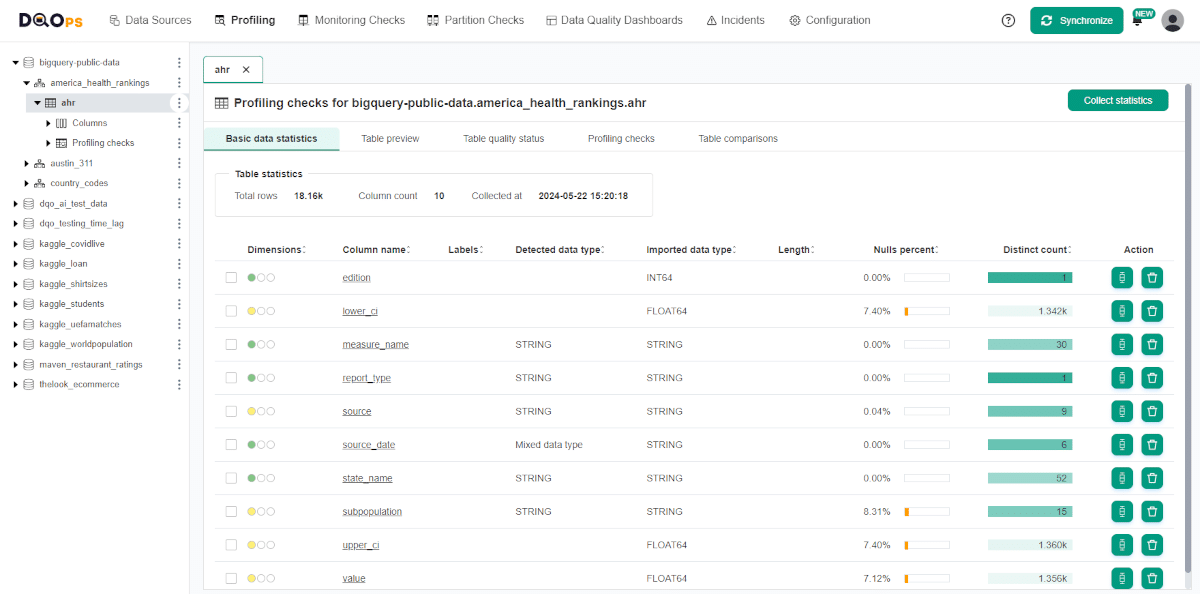The width and height of the screenshot is (1200, 594).
Task: Open the Profiling checks tab
Action: [x=620, y=139]
